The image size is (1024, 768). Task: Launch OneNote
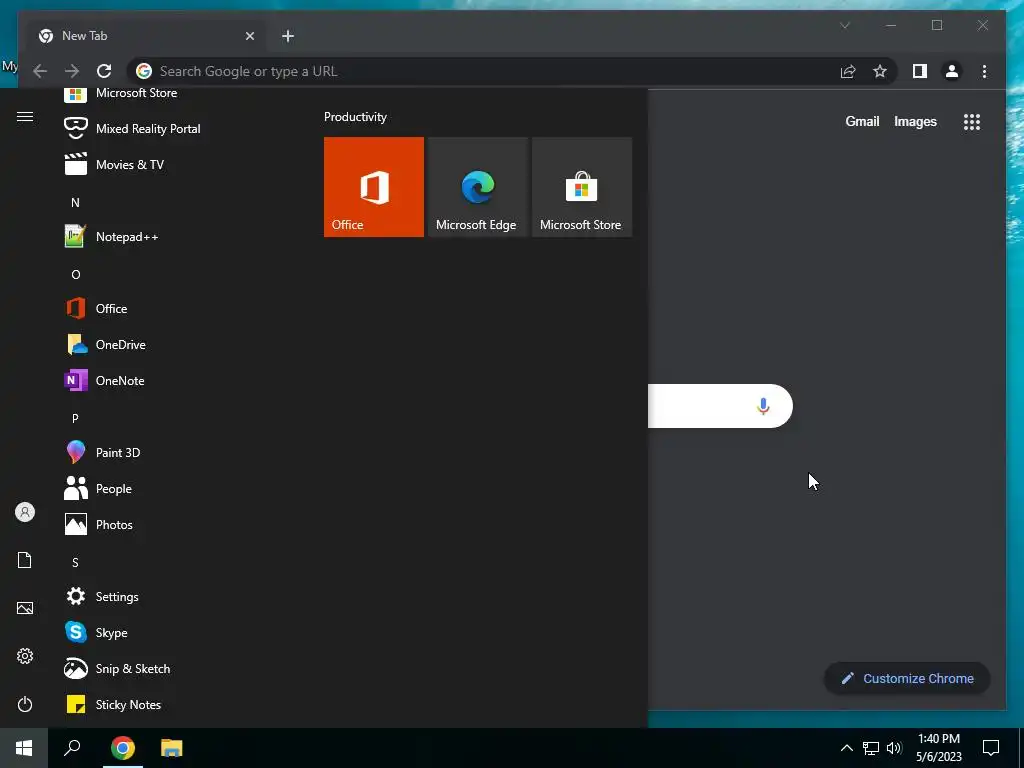(x=104, y=380)
